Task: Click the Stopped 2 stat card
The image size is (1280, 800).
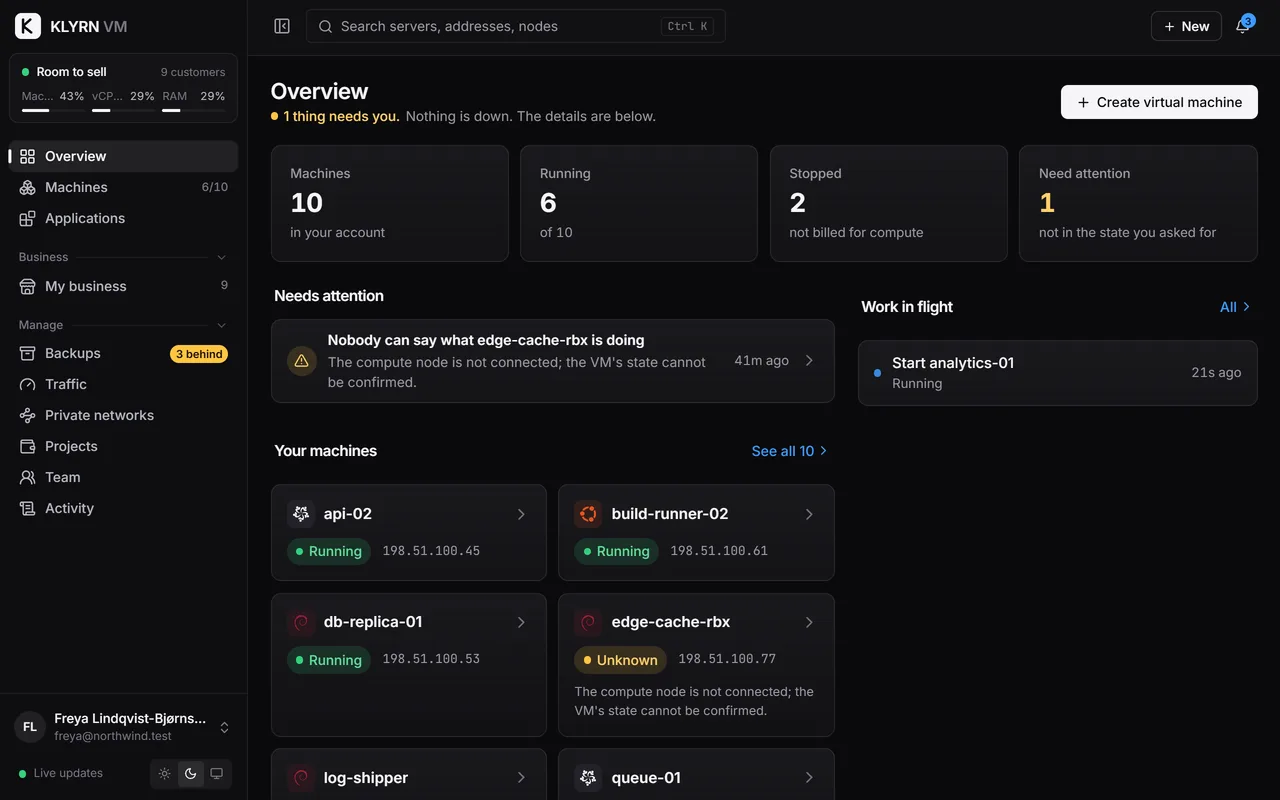Action: [x=889, y=203]
